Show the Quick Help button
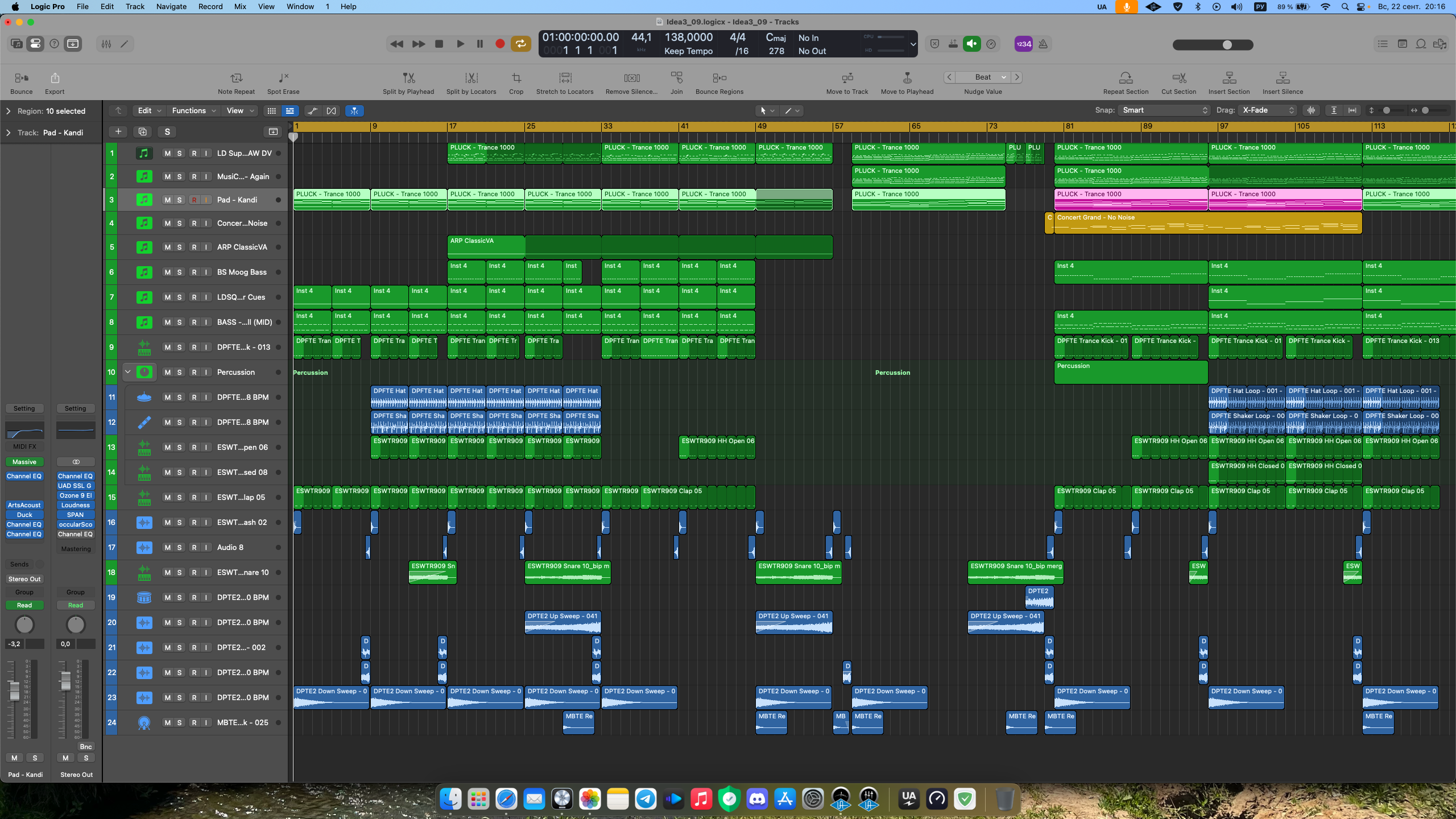Viewport: 1456px width, 819px height. tap(54, 44)
